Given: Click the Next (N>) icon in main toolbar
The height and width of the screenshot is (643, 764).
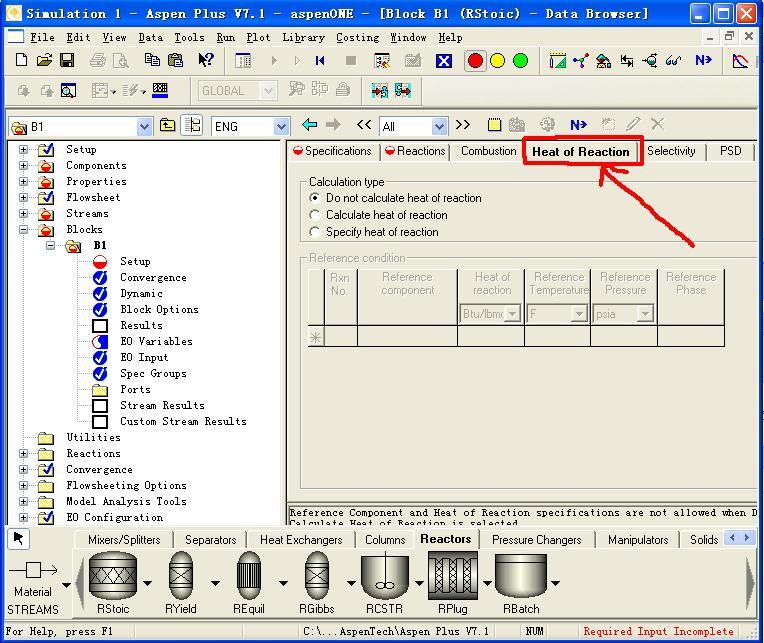Looking at the screenshot, I should click(703, 60).
